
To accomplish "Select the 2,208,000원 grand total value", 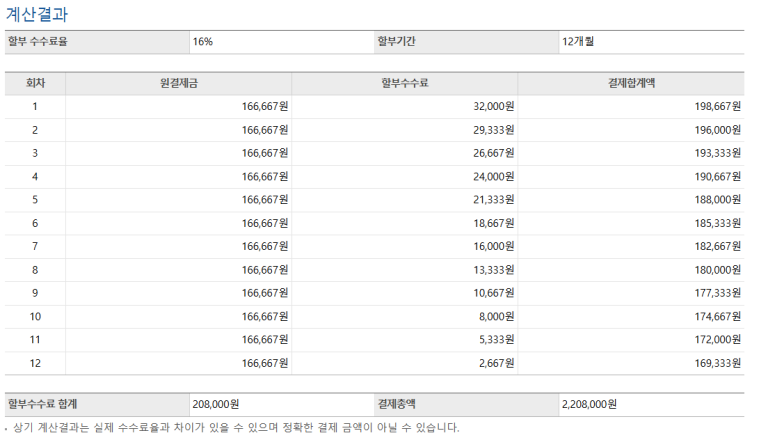I will (589, 405).
